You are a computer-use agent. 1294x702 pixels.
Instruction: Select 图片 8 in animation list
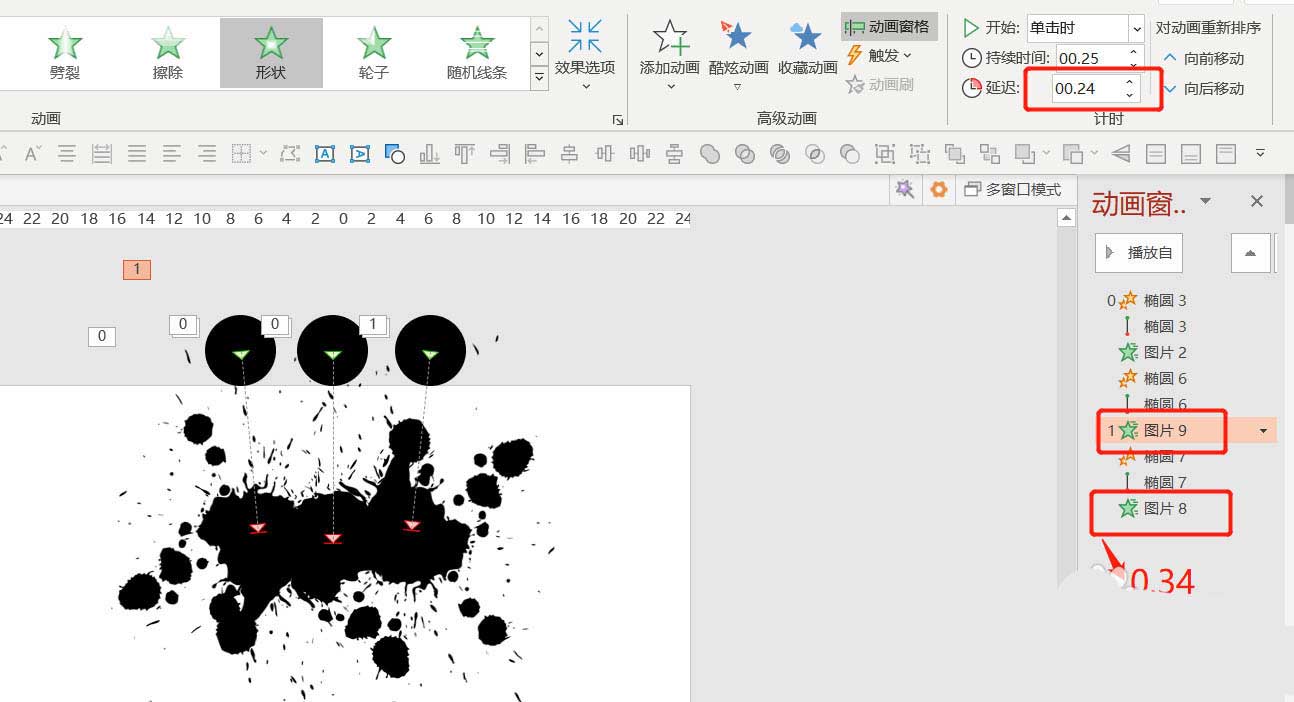tap(1165, 508)
